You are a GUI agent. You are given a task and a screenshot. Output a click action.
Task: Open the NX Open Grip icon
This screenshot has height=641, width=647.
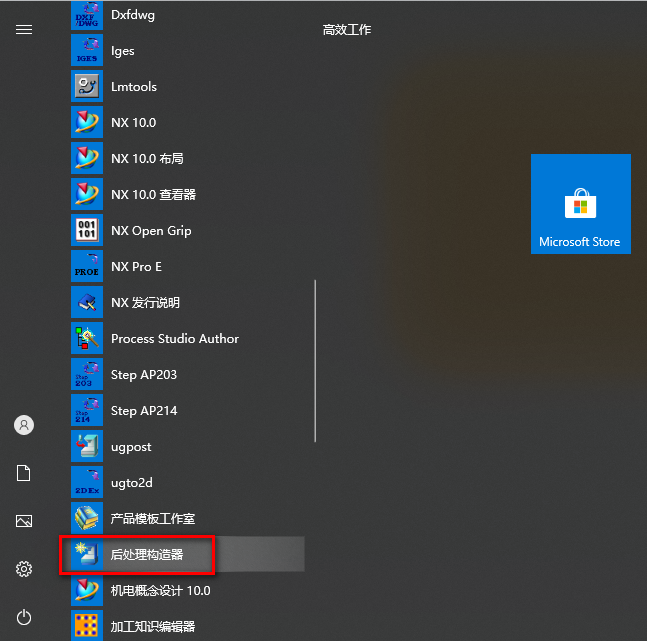pyautogui.click(x=88, y=231)
